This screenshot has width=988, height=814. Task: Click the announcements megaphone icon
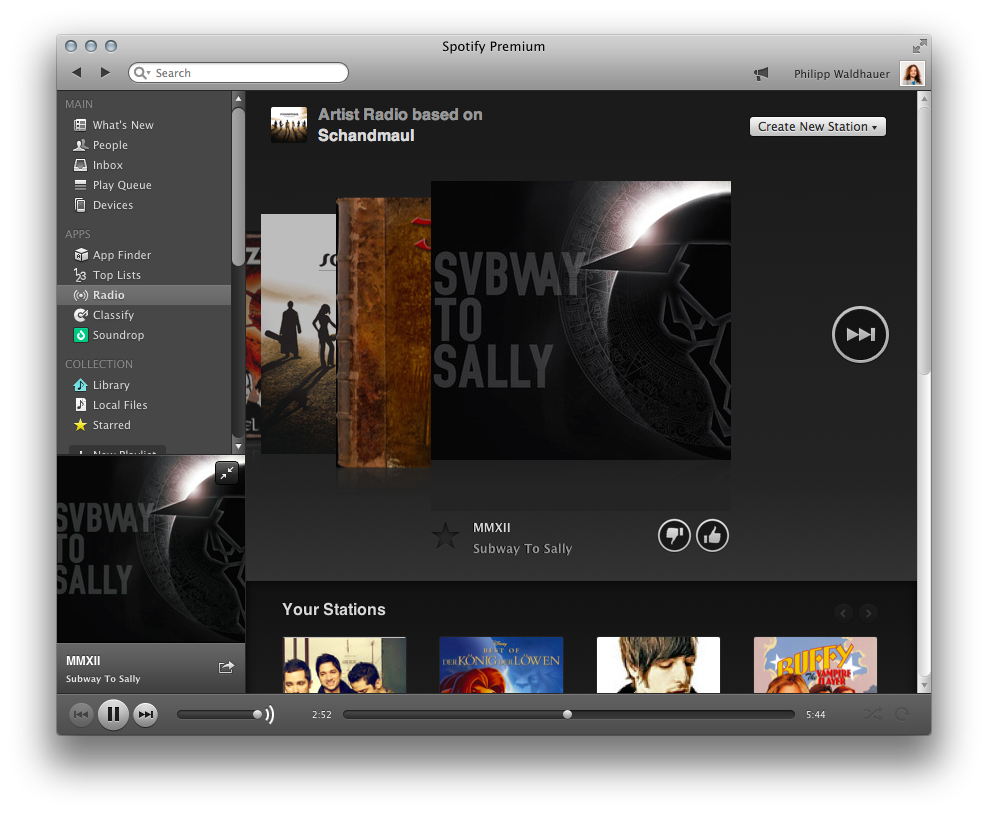[761, 73]
